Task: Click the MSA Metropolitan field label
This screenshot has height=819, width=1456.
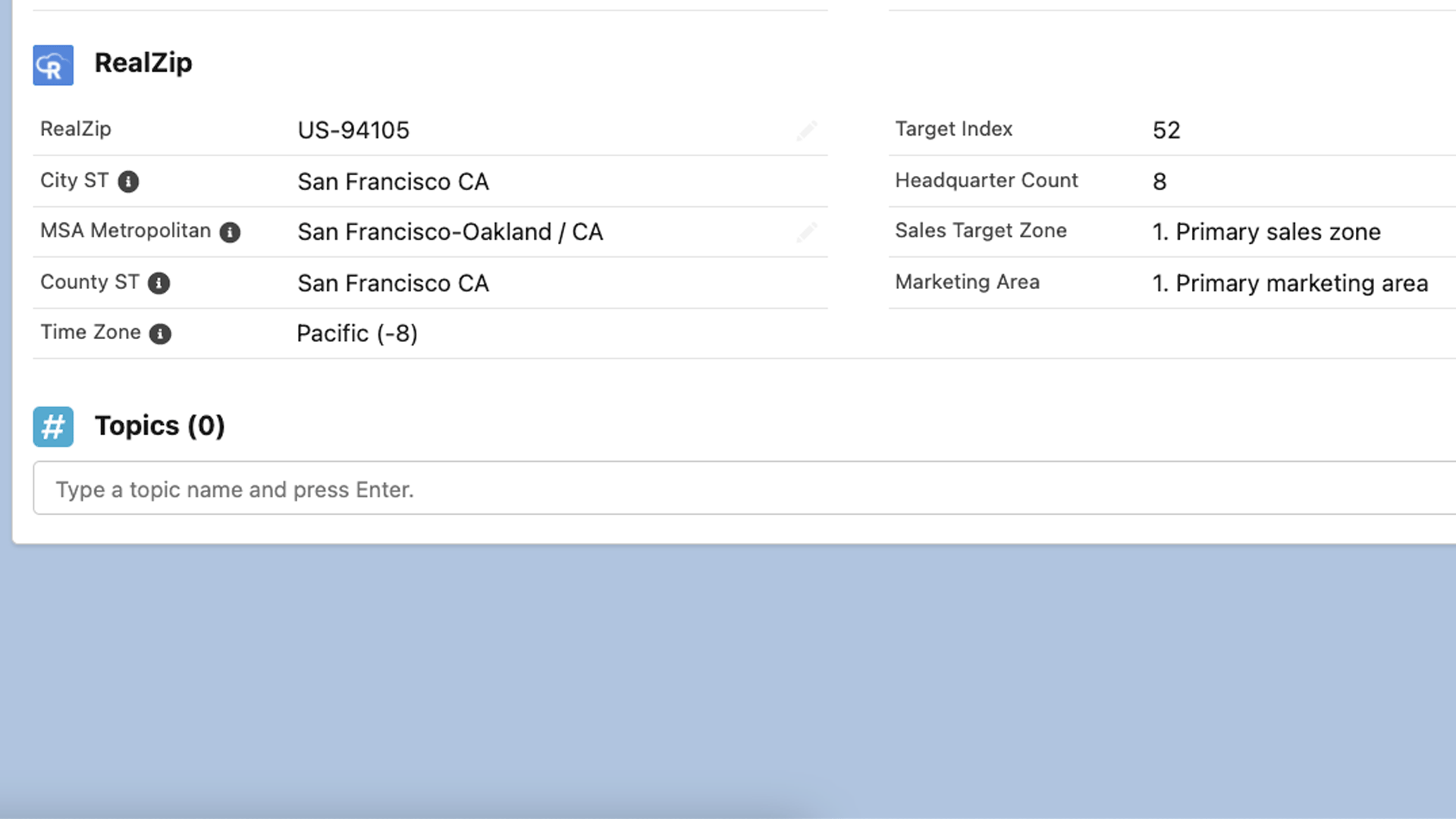Action: [125, 231]
